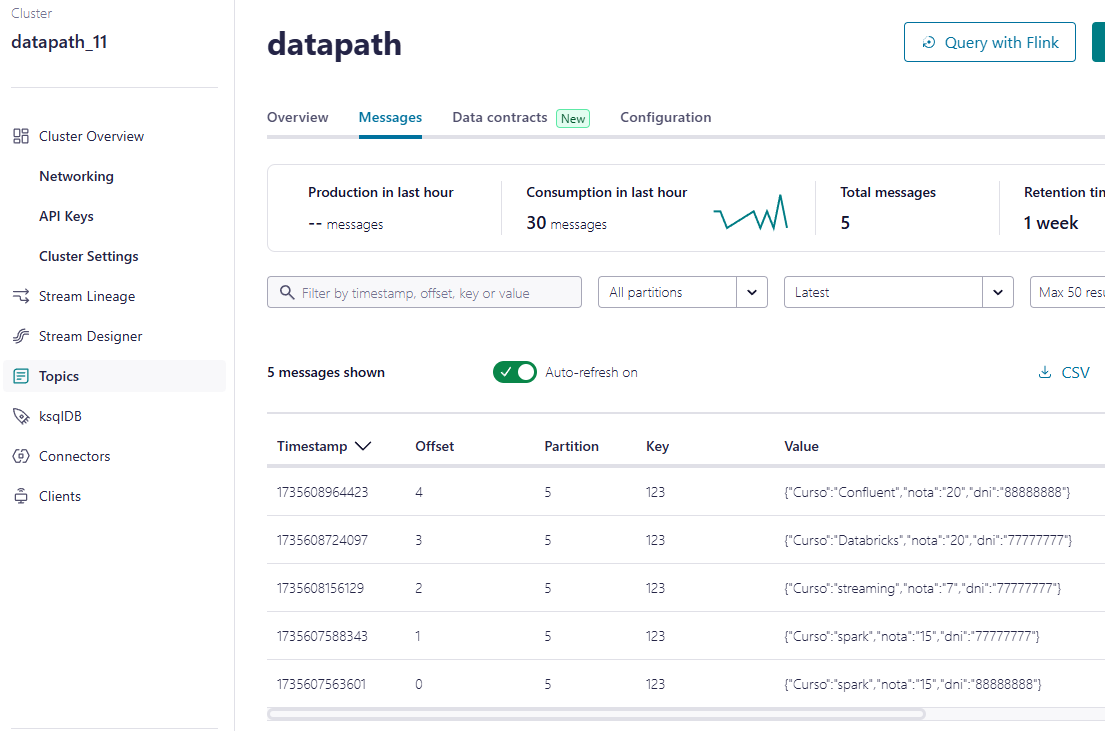Click timestamp 1735607563601
The height and width of the screenshot is (731, 1105).
(321, 684)
